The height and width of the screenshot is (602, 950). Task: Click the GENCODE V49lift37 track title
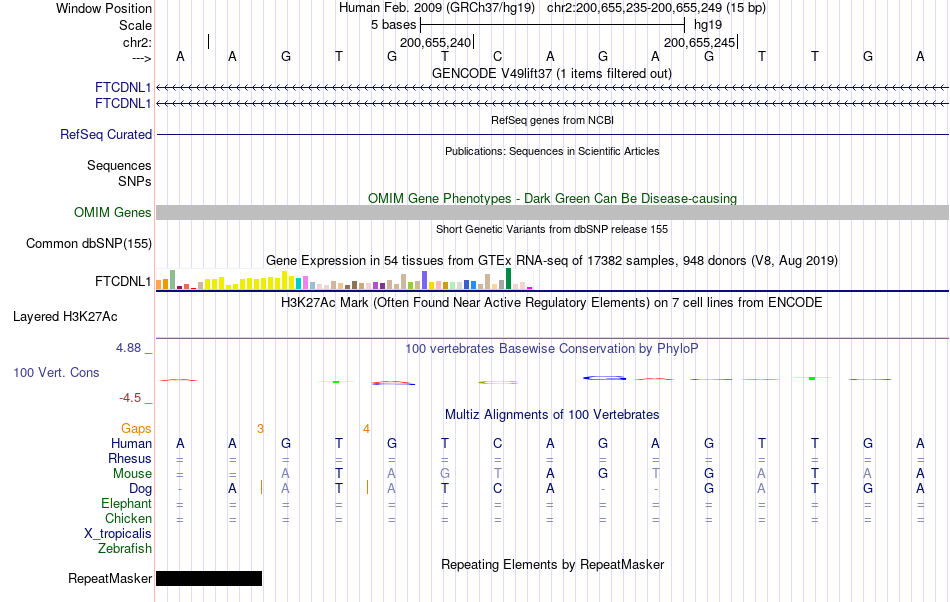551,73
